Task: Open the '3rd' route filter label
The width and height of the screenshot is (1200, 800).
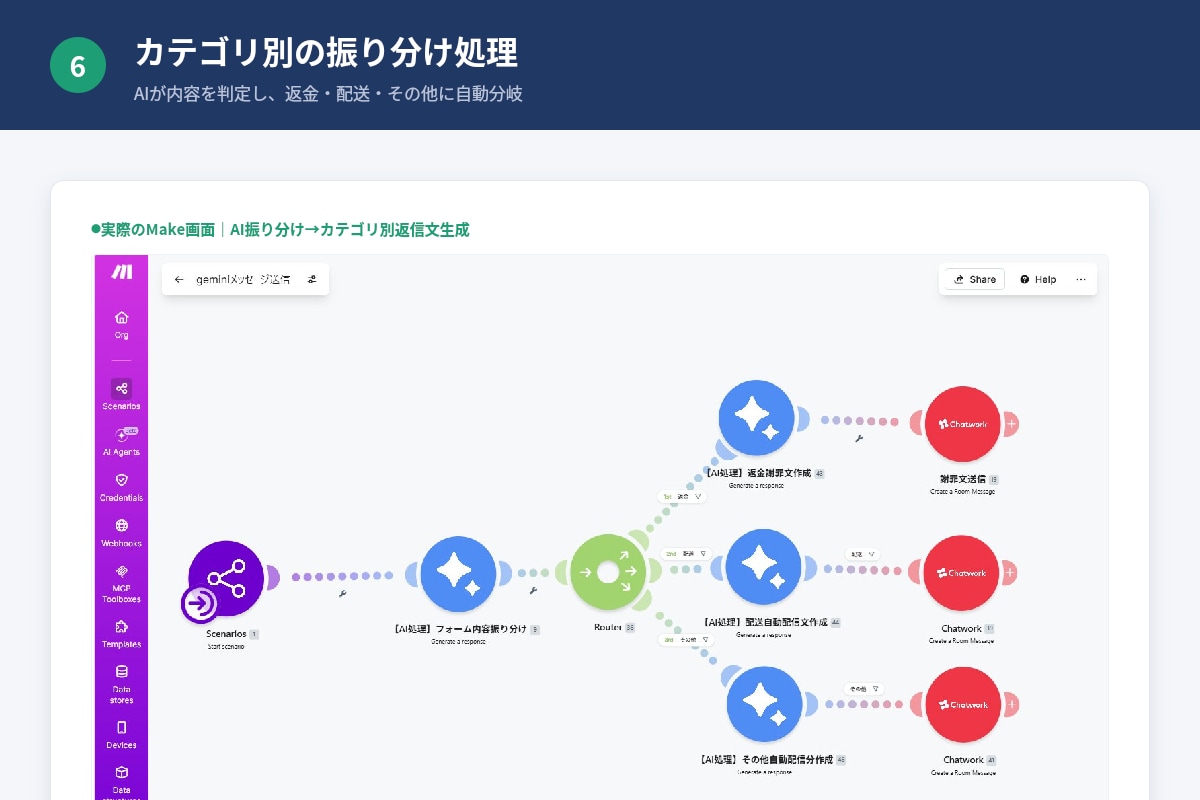Action: [x=686, y=639]
